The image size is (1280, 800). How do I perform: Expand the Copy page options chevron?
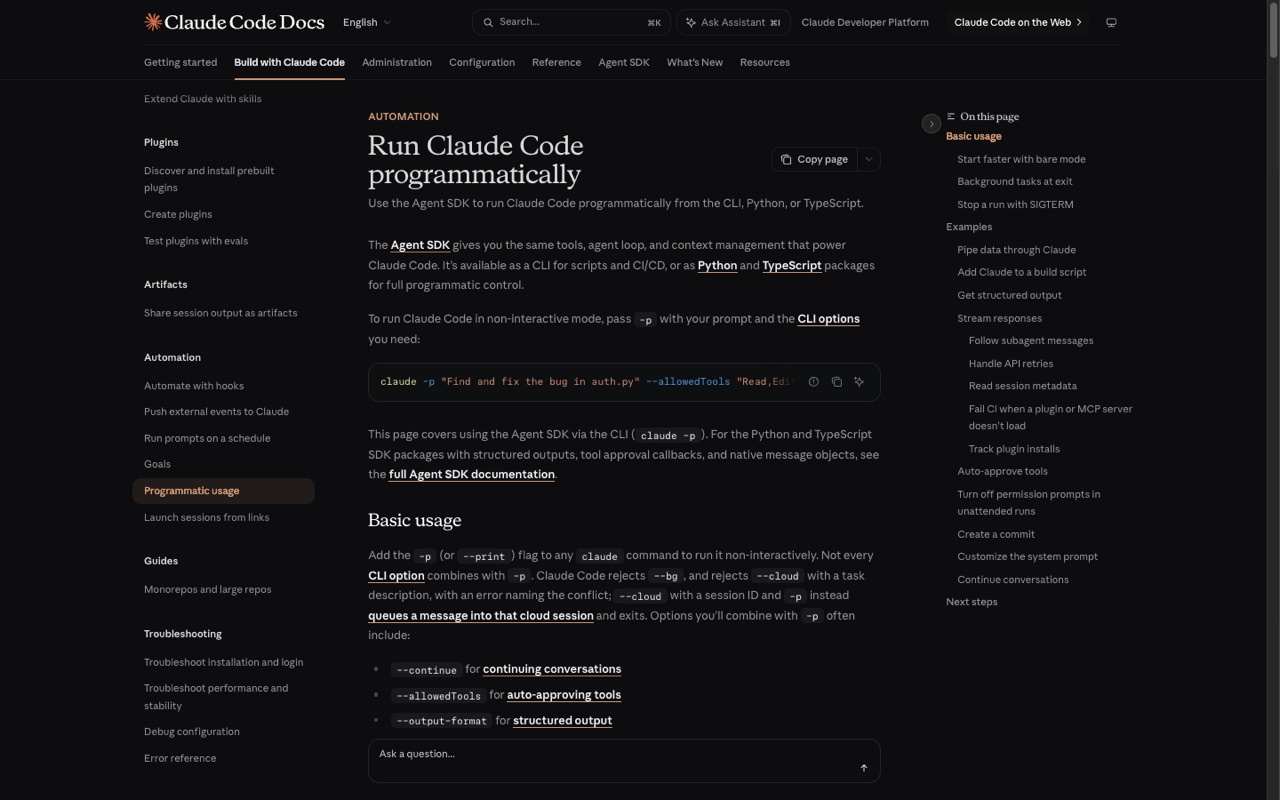(869, 159)
